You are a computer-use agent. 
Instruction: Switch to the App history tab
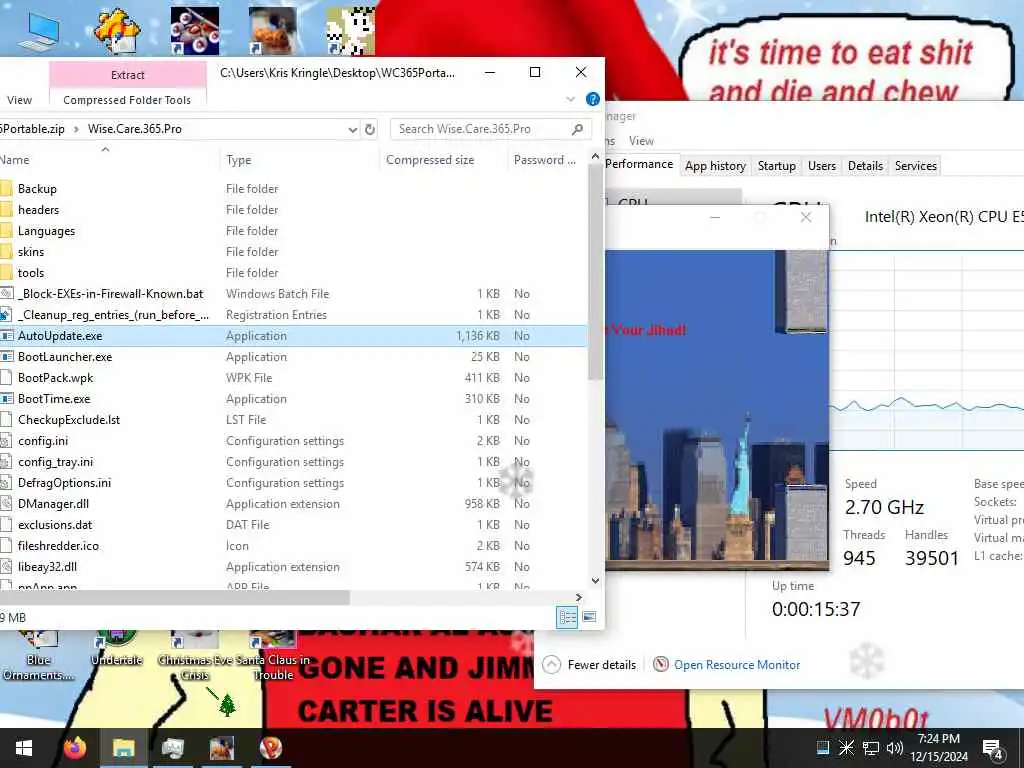(x=715, y=166)
